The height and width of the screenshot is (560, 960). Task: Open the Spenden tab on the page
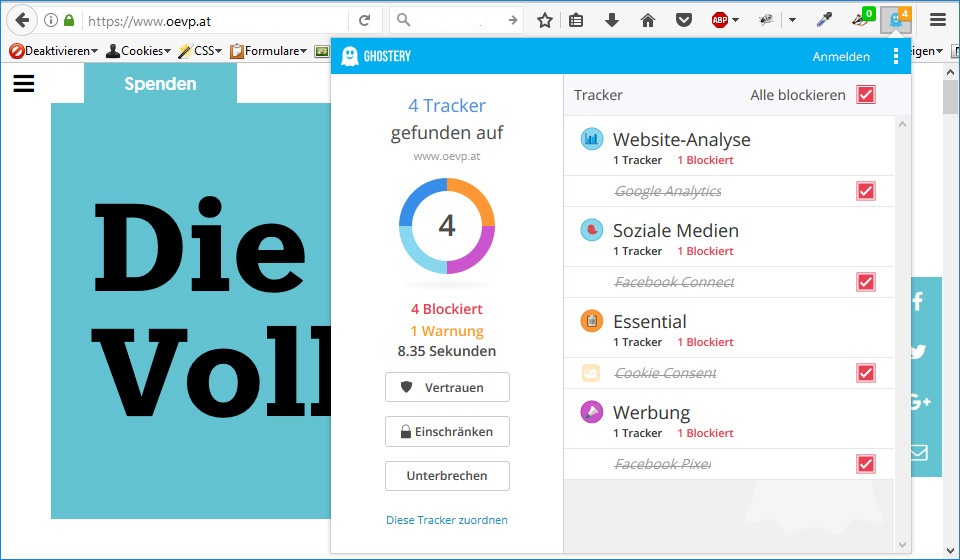tap(160, 83)
